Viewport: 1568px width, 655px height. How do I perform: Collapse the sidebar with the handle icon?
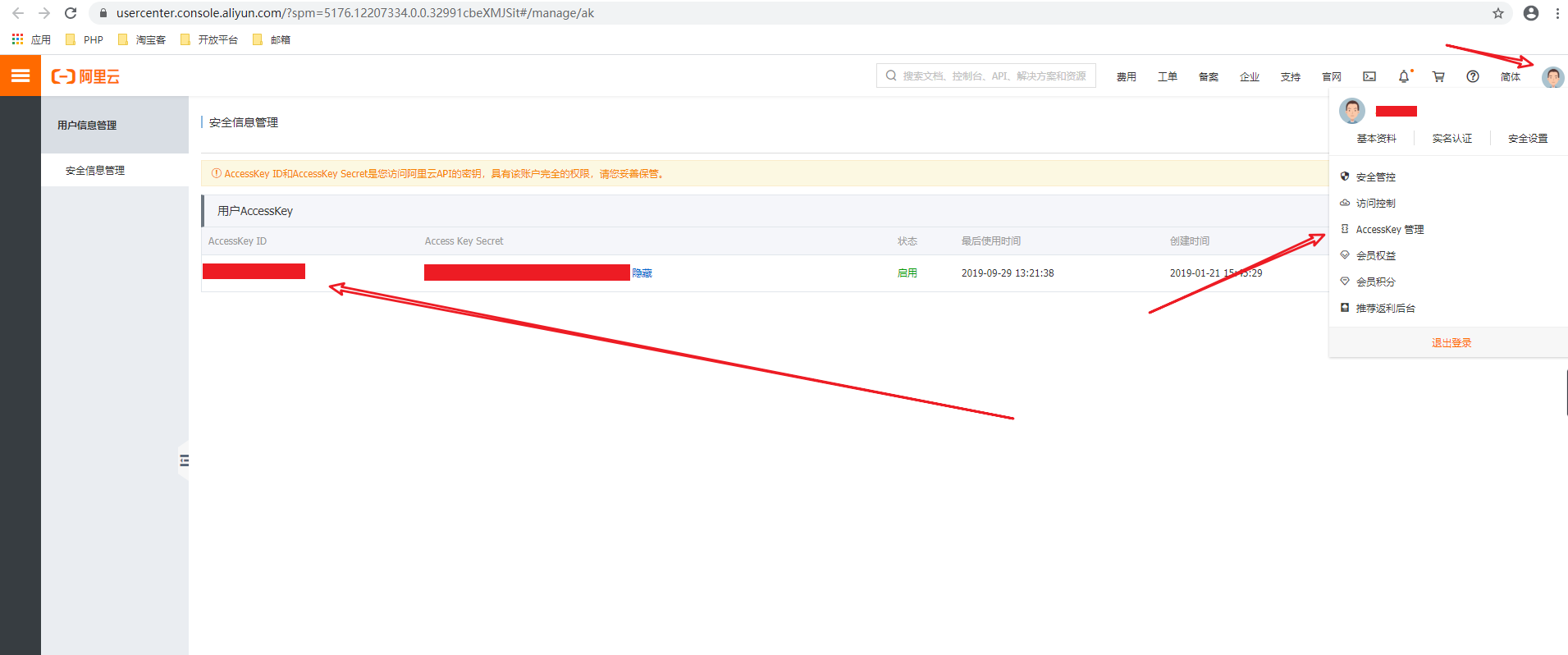tap(184, 460)
